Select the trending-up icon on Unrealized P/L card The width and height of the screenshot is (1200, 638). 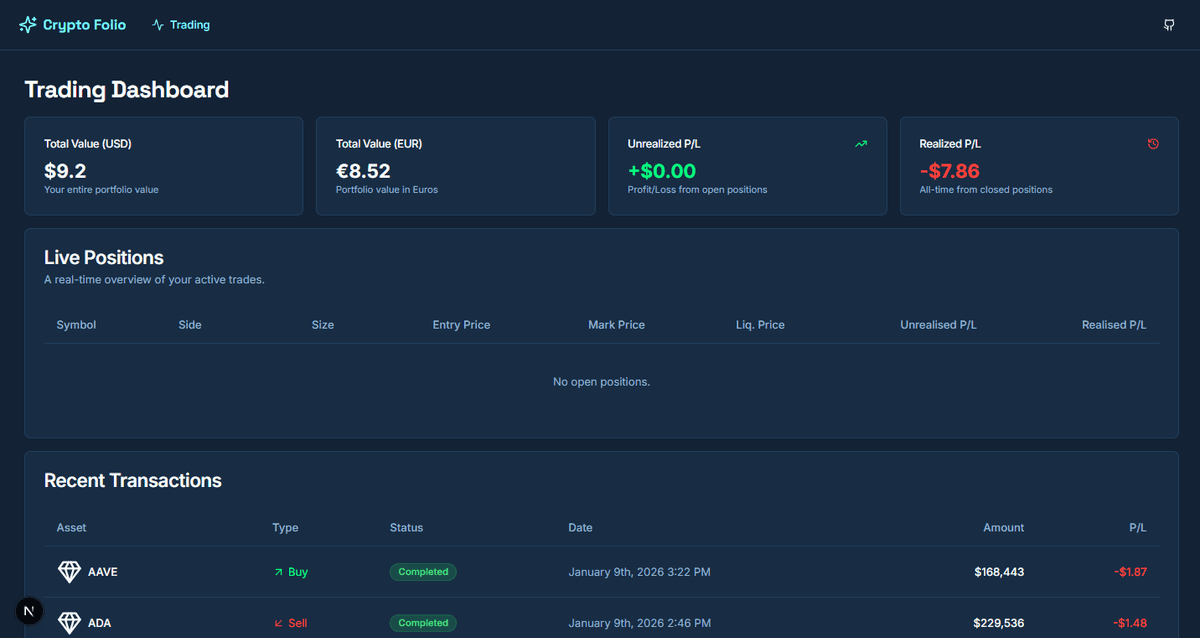(861, 143)
